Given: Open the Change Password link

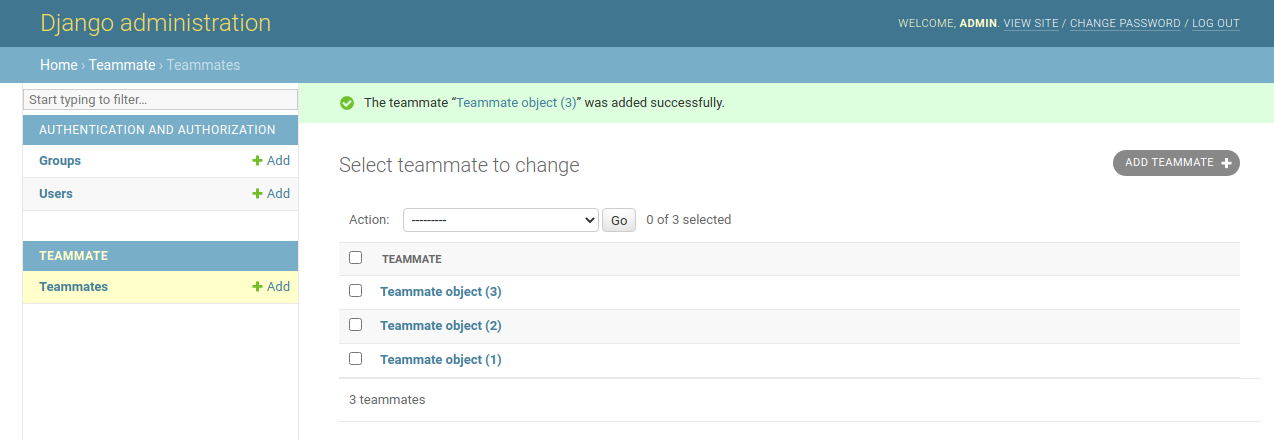Looking at the screenshot, I should tap(1125, 23).
